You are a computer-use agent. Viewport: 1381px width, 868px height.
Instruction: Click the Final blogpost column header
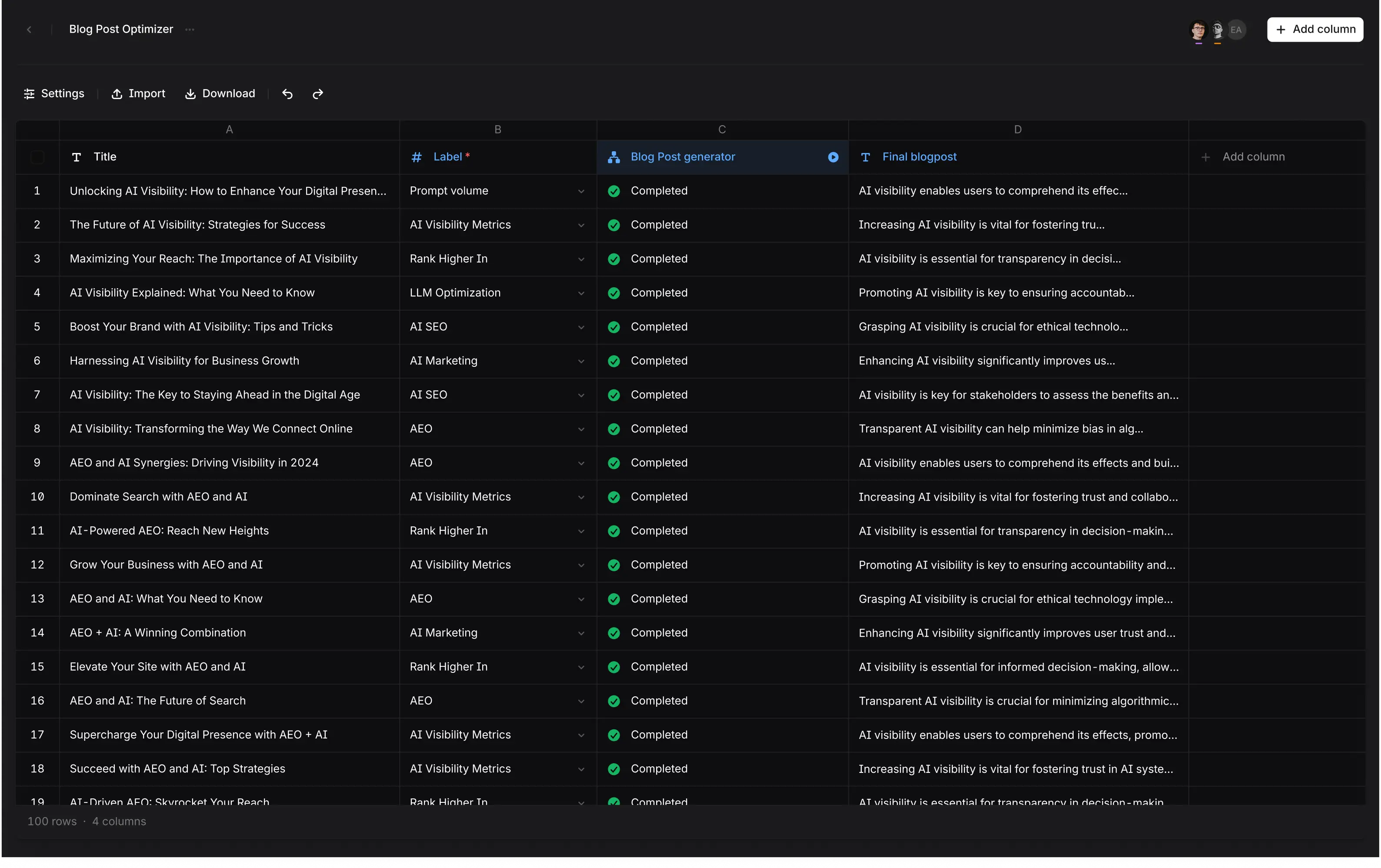pyautogui.click(x=1018, y=157)
